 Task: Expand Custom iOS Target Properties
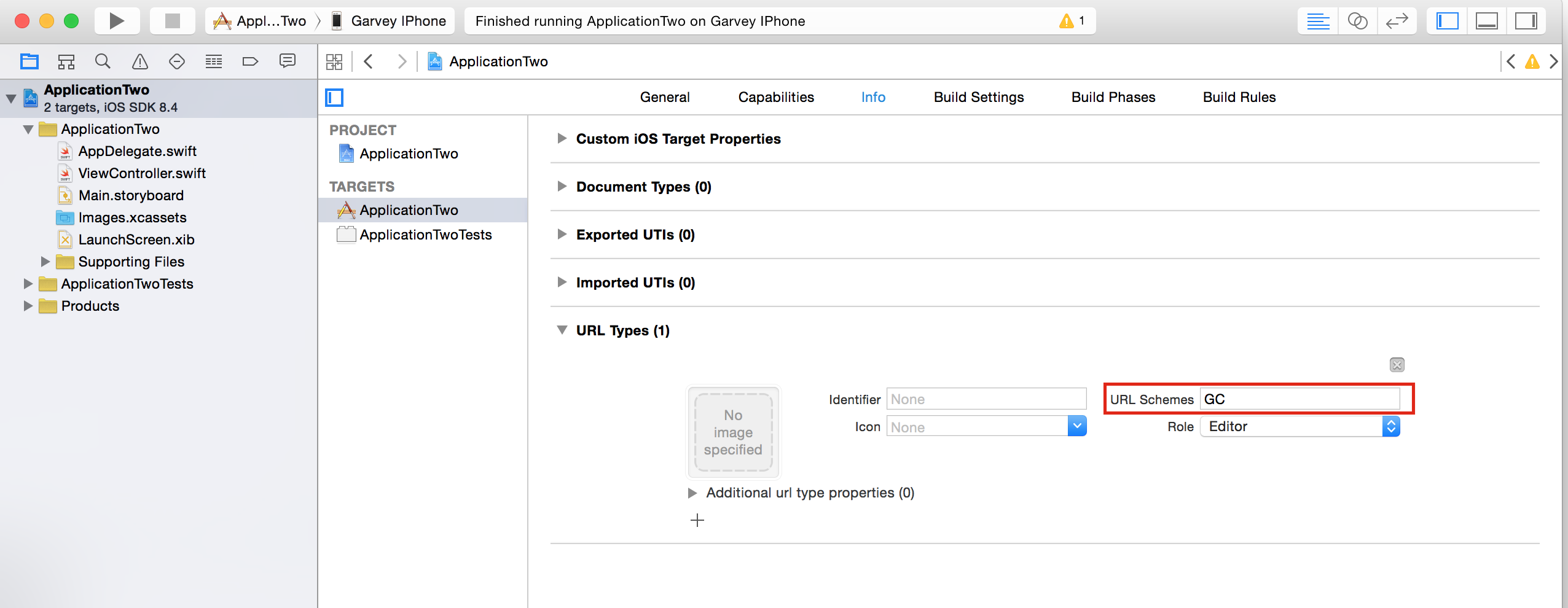562,139
